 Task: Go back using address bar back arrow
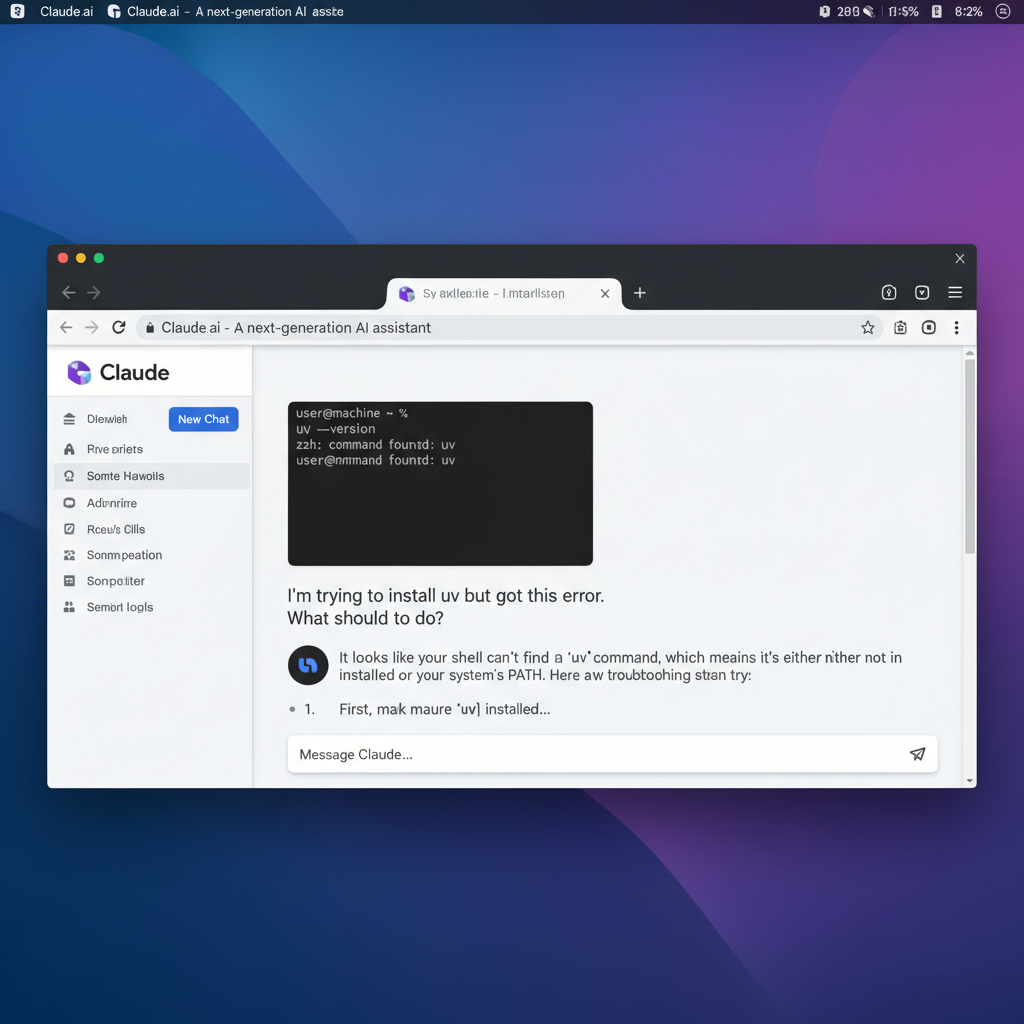66,327
